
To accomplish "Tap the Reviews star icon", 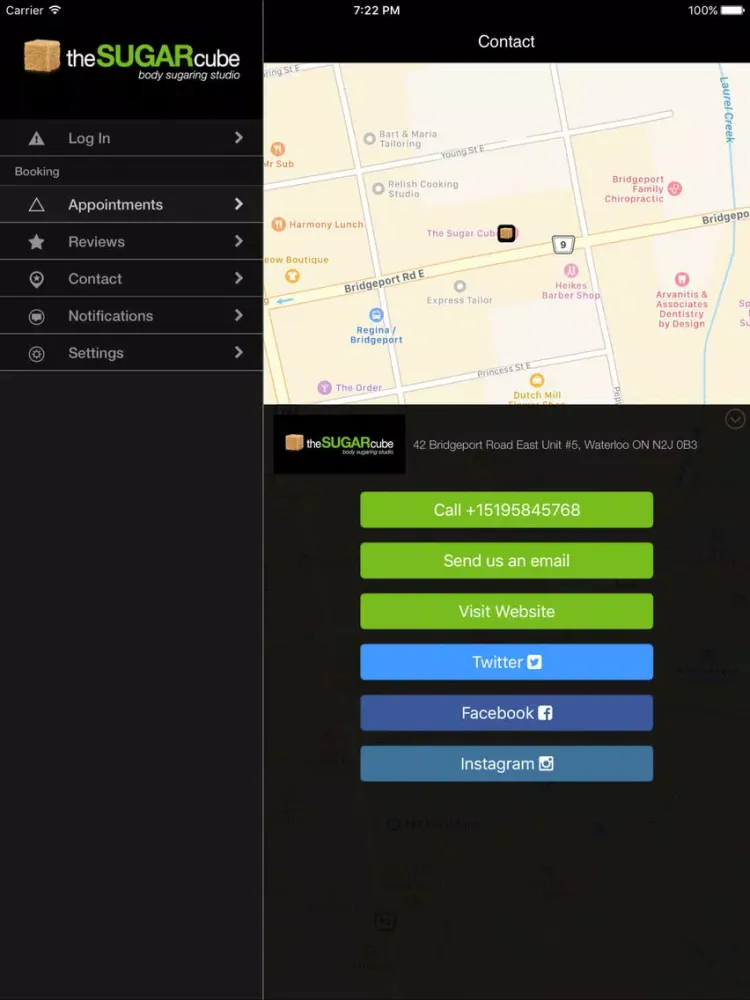I will (x=36, y=242).
